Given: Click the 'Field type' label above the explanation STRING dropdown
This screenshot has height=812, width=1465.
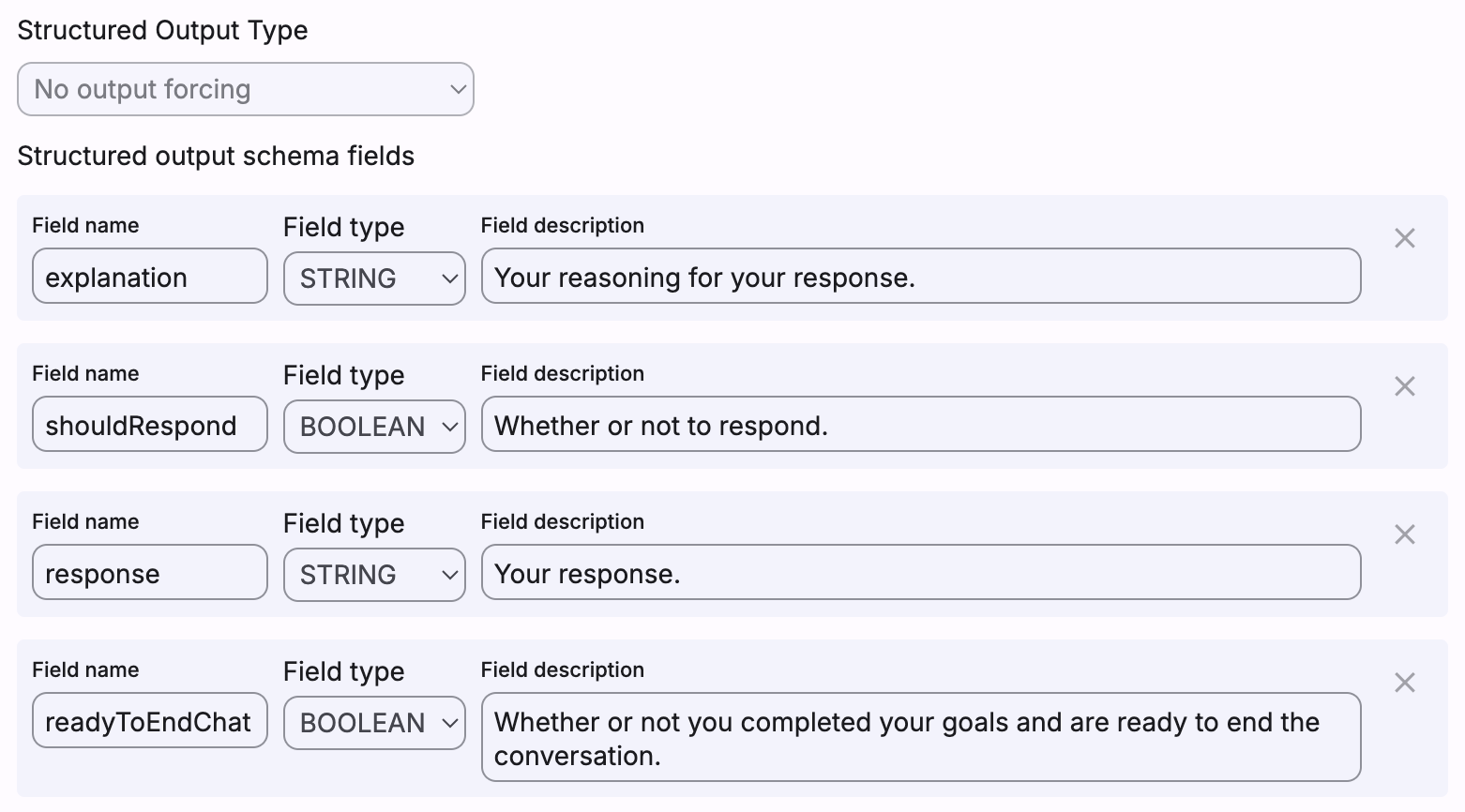Looking at the screenshot, I should pos(343,227).
